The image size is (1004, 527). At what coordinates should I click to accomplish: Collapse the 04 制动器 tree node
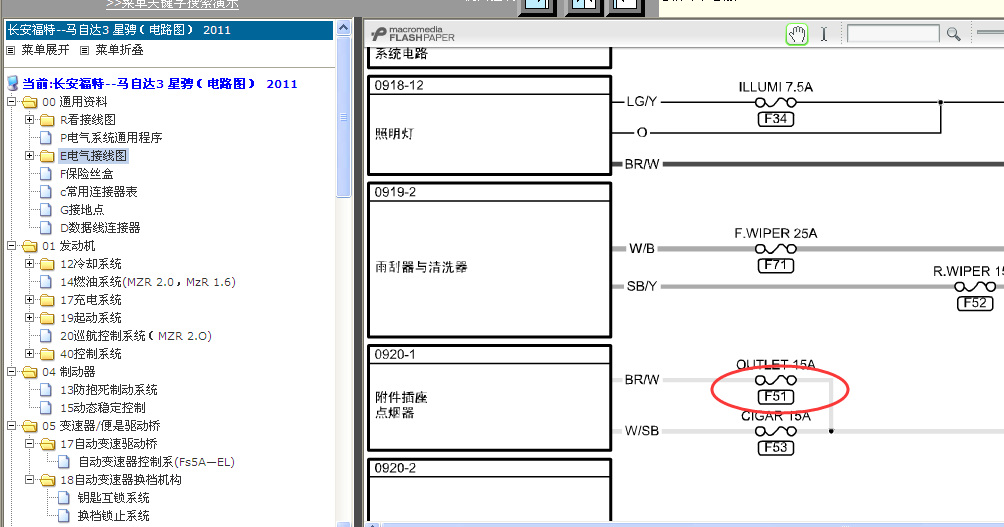tap(12, 371)
